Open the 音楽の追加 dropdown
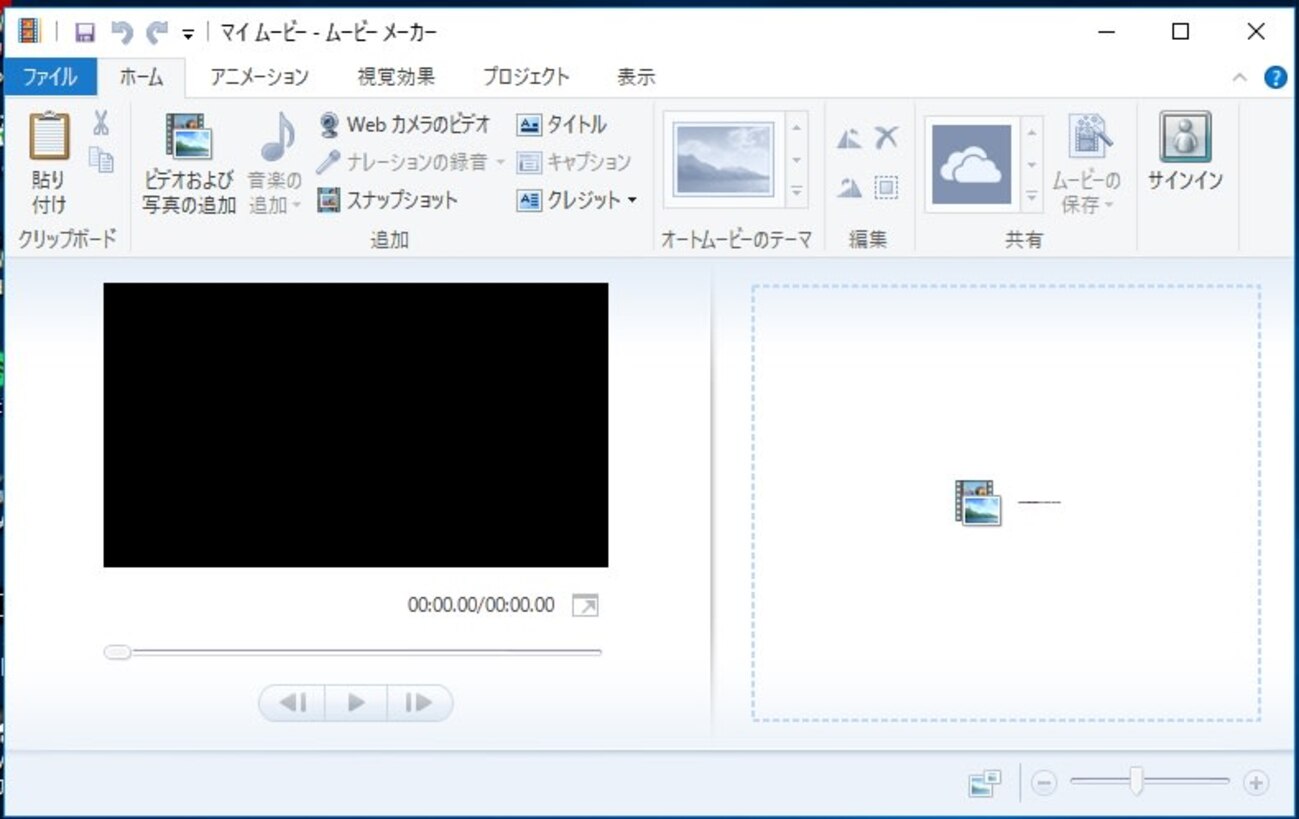 274,163
